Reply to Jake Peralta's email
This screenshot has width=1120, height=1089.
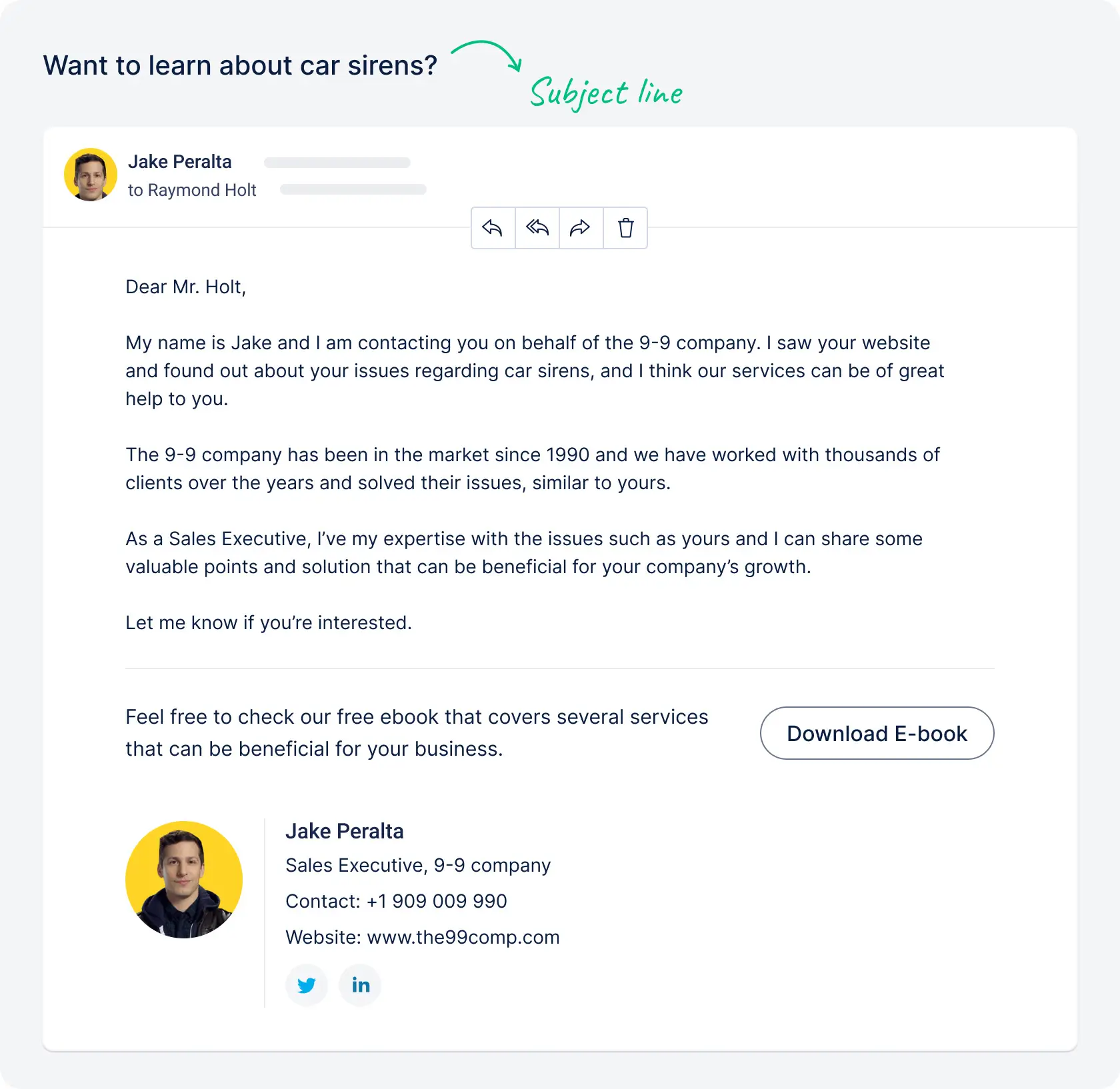493,228
